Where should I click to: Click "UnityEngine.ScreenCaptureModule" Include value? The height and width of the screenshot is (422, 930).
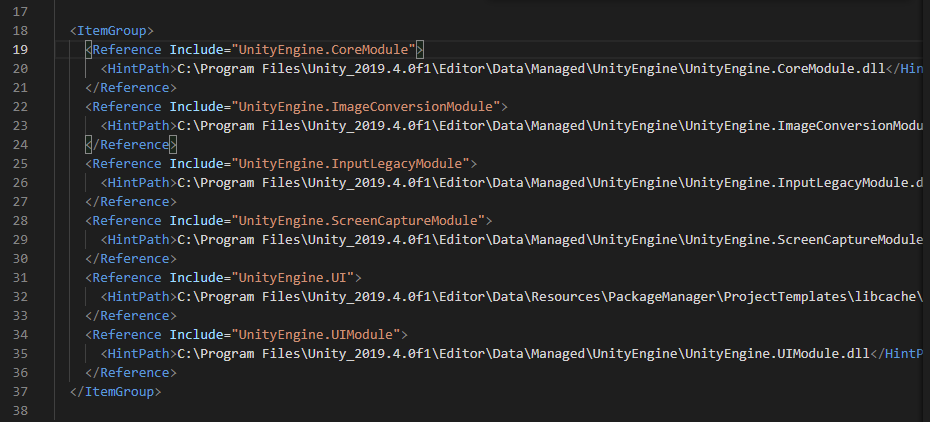click(x=358, y=220)
